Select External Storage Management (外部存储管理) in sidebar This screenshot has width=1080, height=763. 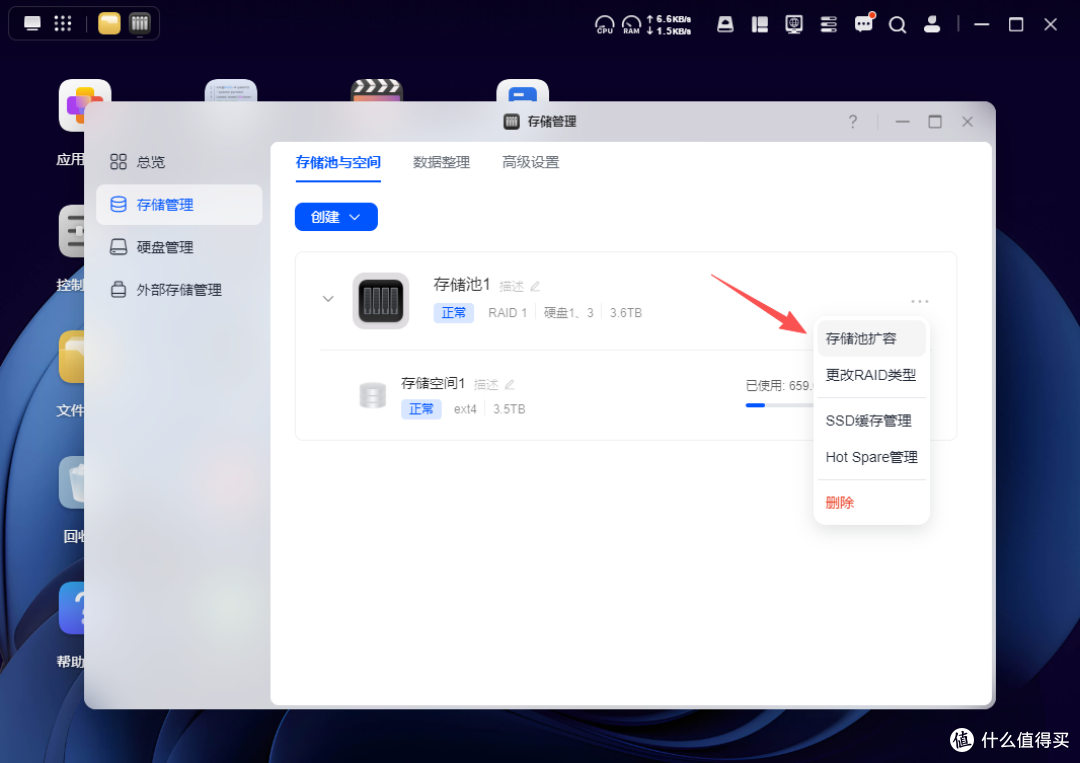point(179,290)
